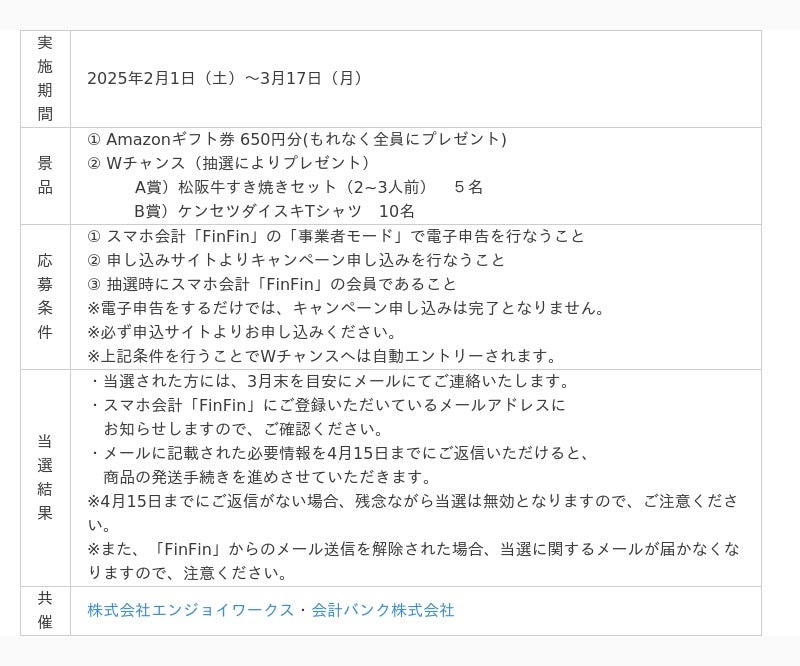Click the 実施期間 row header cell
Viewport: 800px width, 666px height.
pos(45,78)
